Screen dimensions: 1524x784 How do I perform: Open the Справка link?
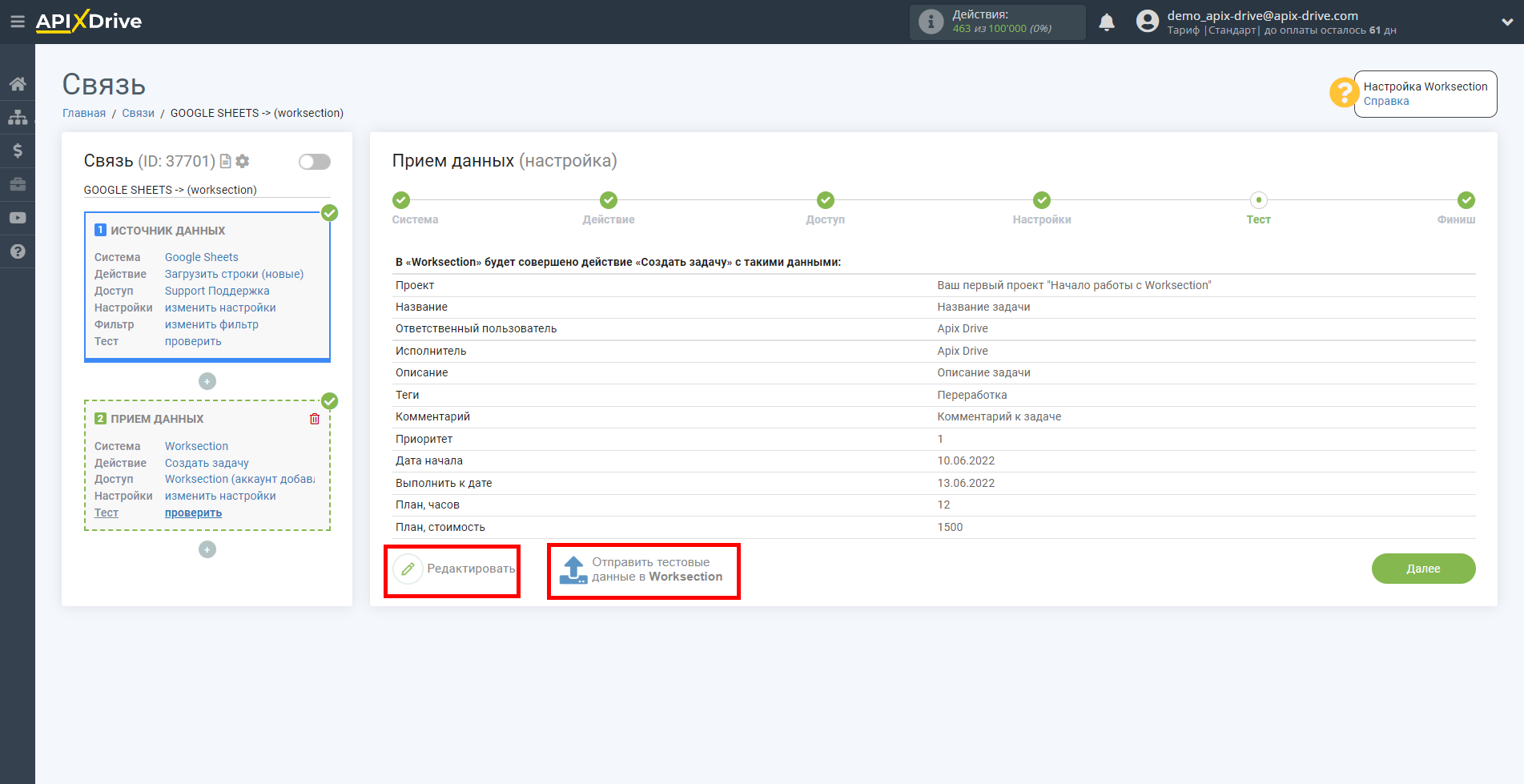(1386, 101)
